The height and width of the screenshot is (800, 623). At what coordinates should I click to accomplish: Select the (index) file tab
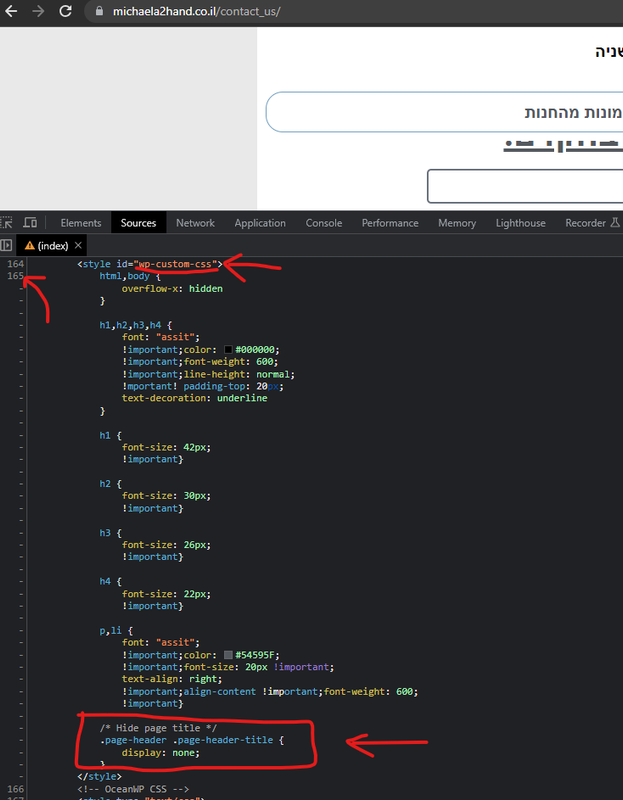tap(52, 245)
